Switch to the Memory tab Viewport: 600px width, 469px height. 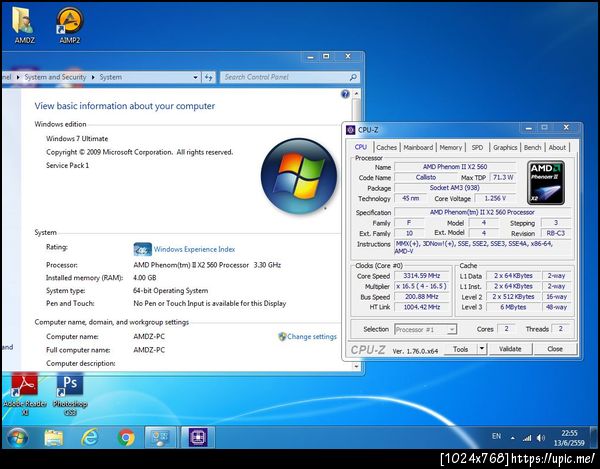(450, 147)
